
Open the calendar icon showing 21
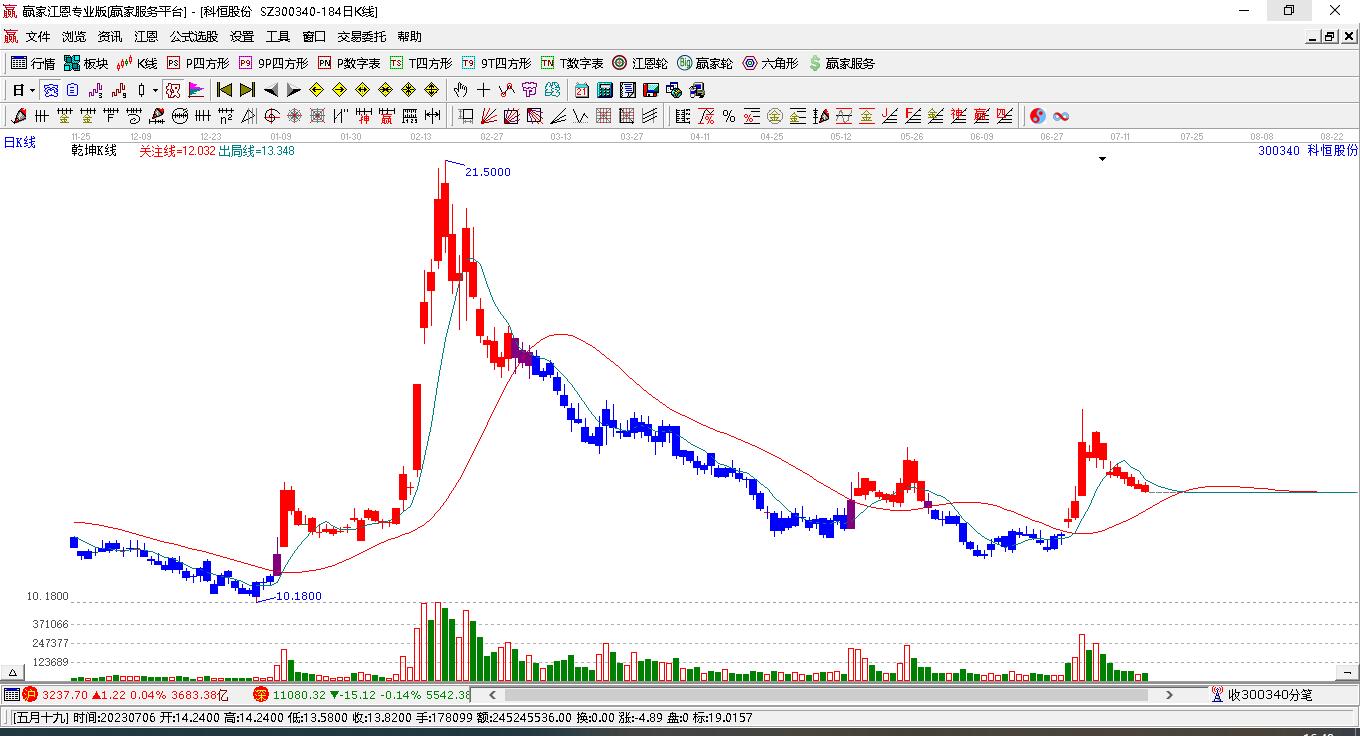click(582, 90)
